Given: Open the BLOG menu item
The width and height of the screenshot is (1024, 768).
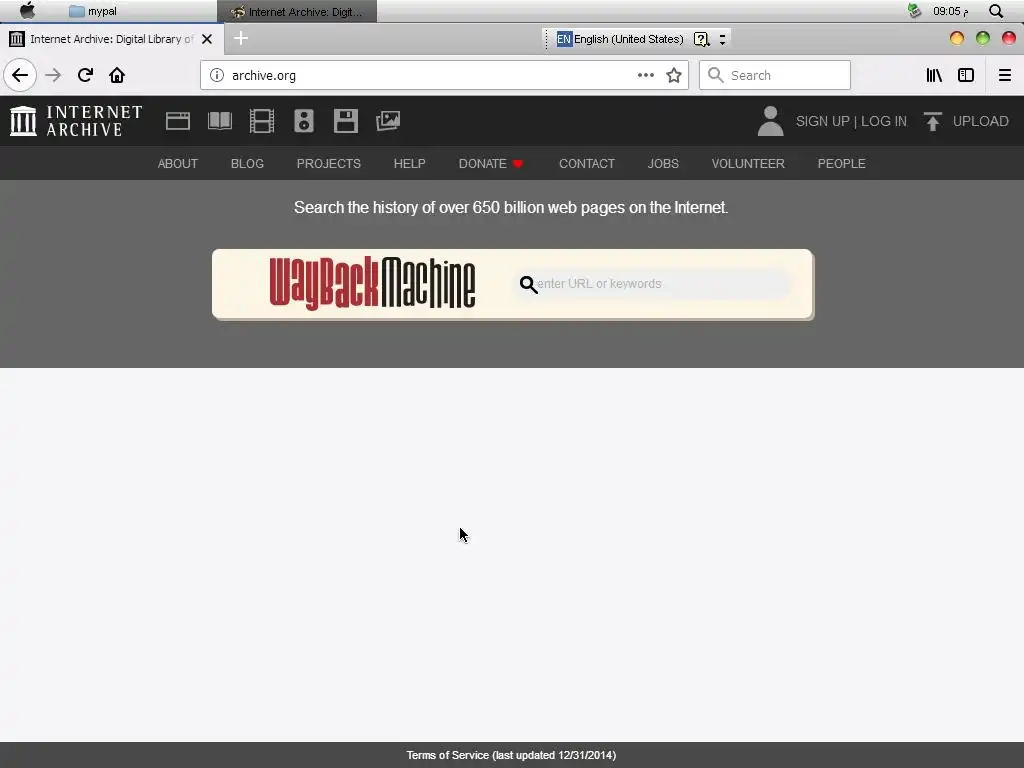Looking at the screenshot, I should 248,164.
